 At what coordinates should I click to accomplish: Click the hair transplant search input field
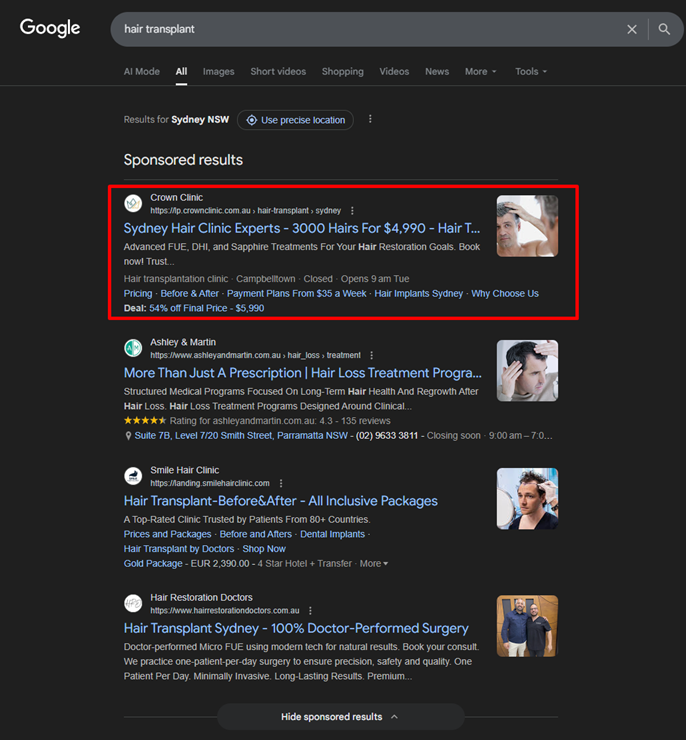360,30
